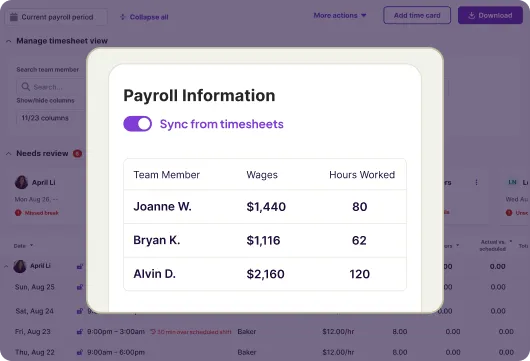Collapse April Li timesheet row

[x=6, y=266]
